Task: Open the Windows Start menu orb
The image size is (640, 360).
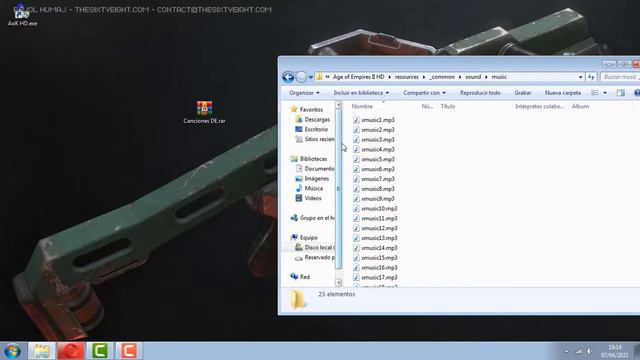Action: point(12,351)
